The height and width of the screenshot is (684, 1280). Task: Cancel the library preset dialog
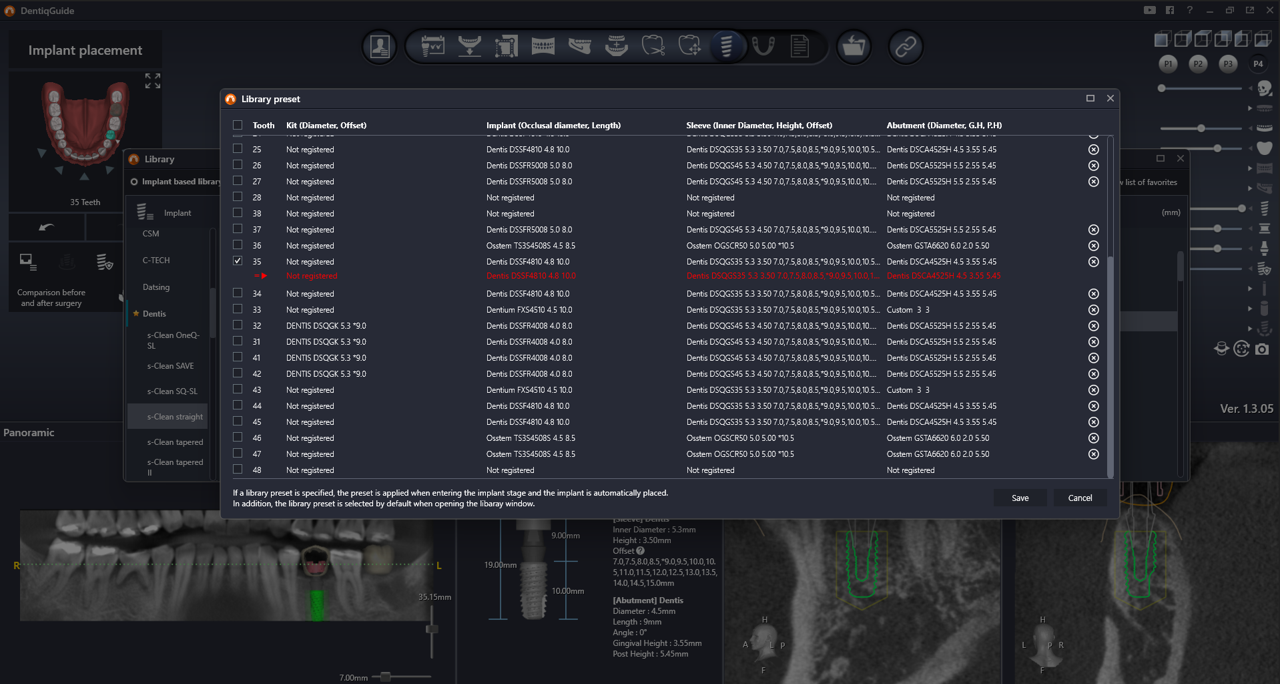[x=1079, y=498]
